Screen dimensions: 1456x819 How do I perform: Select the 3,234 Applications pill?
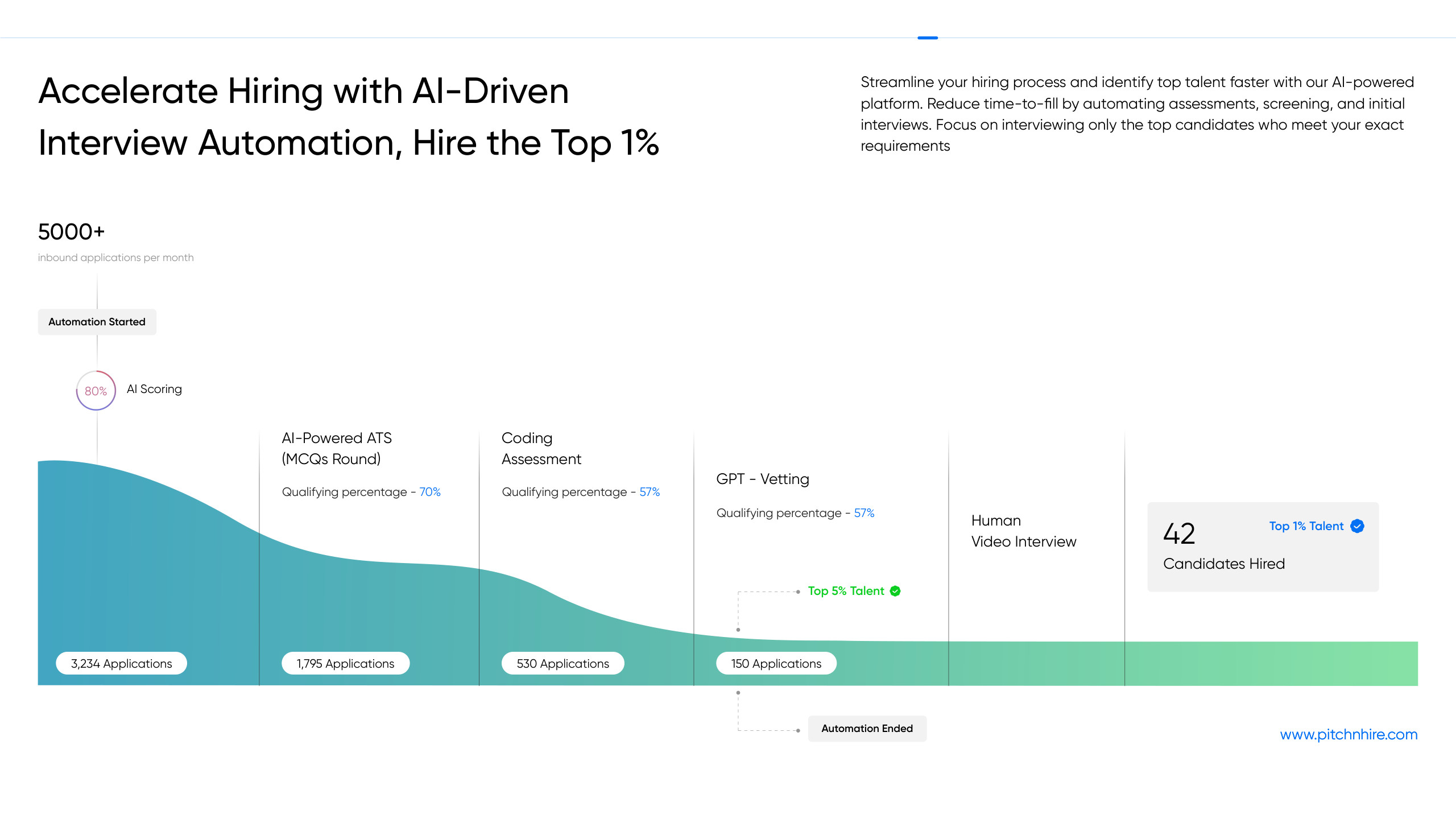point(122,664)
